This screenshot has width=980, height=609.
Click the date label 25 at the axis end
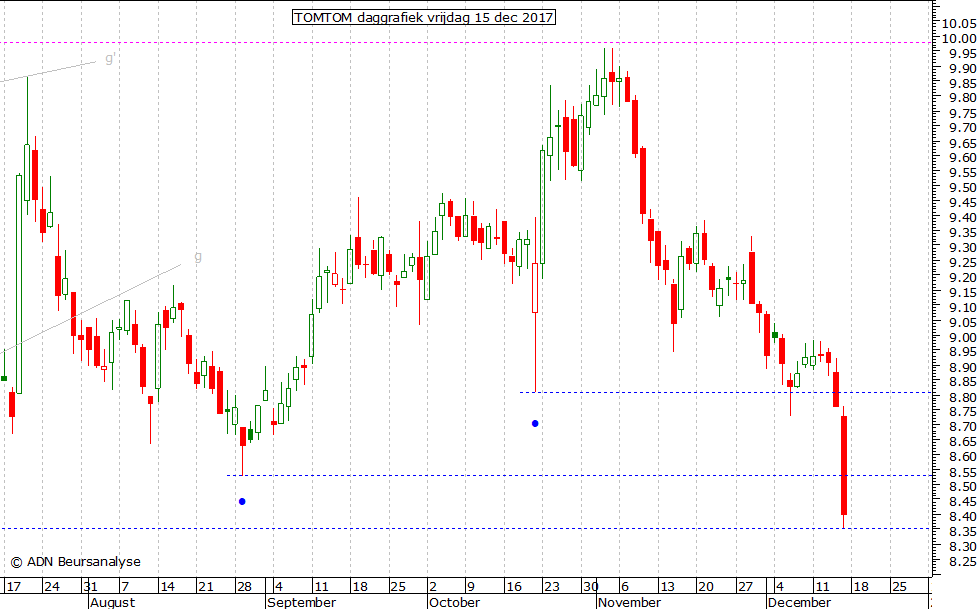pos(899,586)
